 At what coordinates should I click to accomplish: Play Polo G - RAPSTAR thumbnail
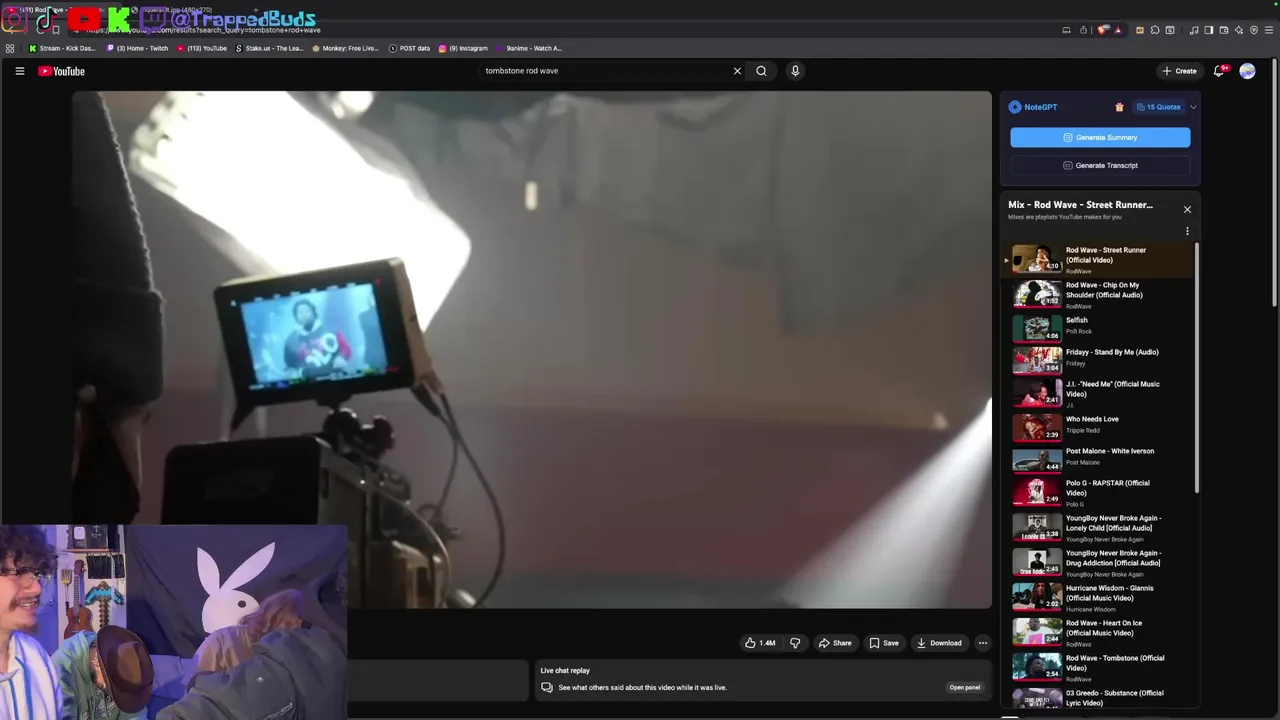[x=1037, y=491]
